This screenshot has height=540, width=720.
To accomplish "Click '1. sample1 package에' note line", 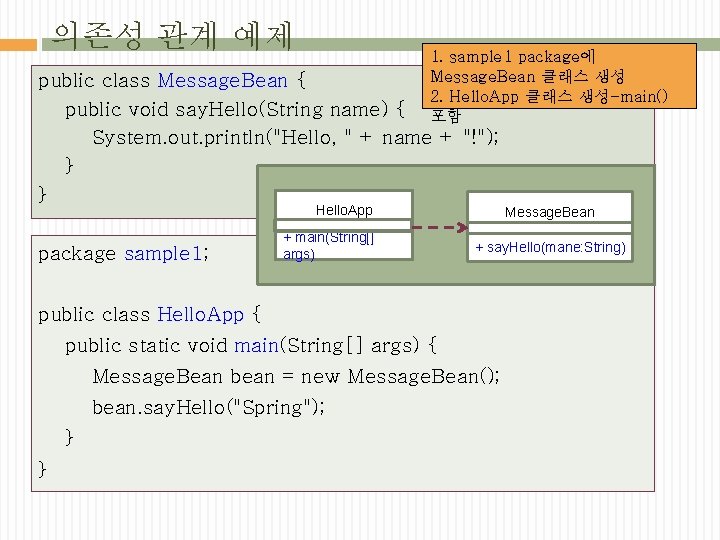I will (513, 57).
